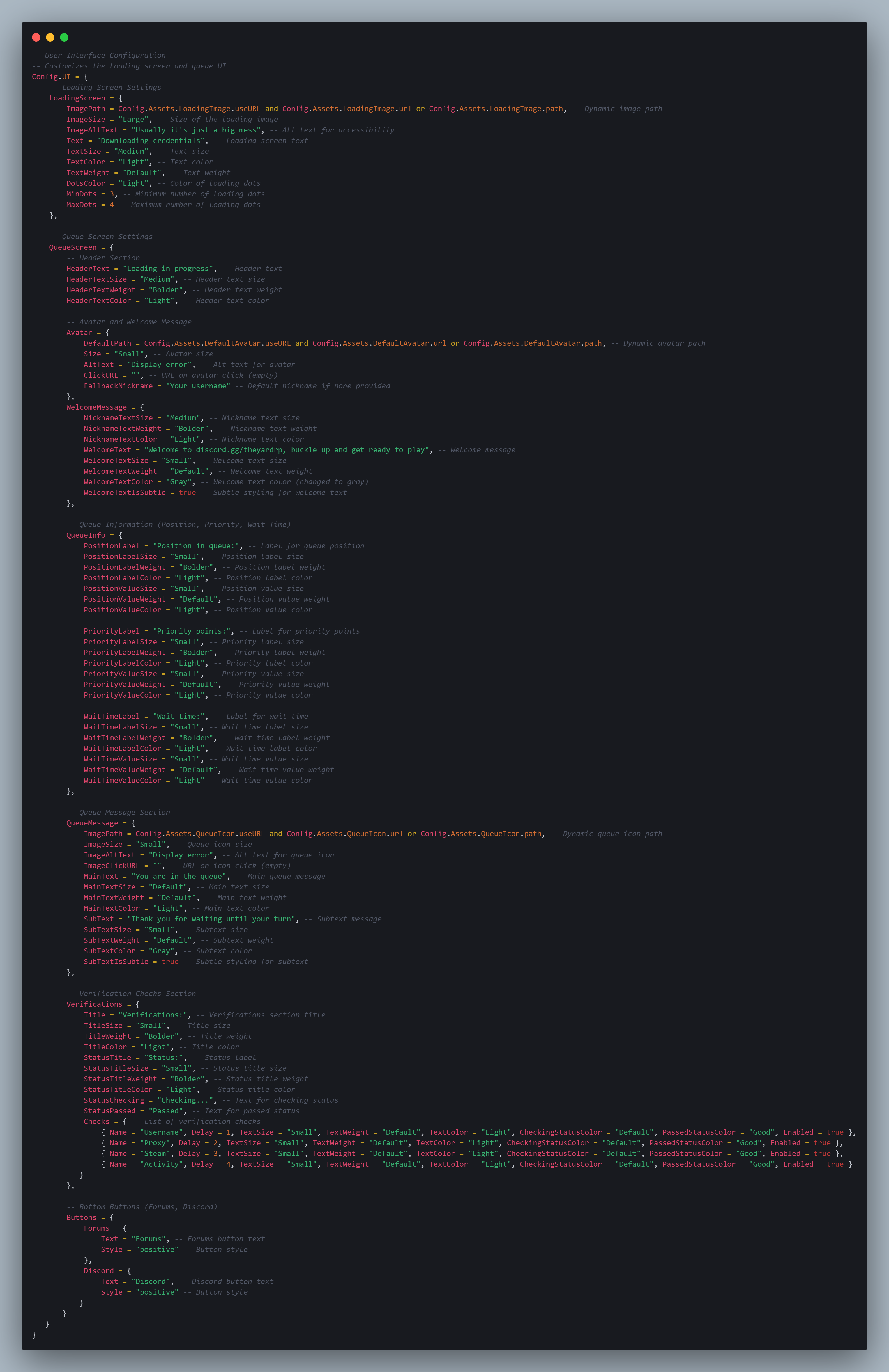Click the QueueMessage table key
889x1372 pixels.
[x=92, y=823]
